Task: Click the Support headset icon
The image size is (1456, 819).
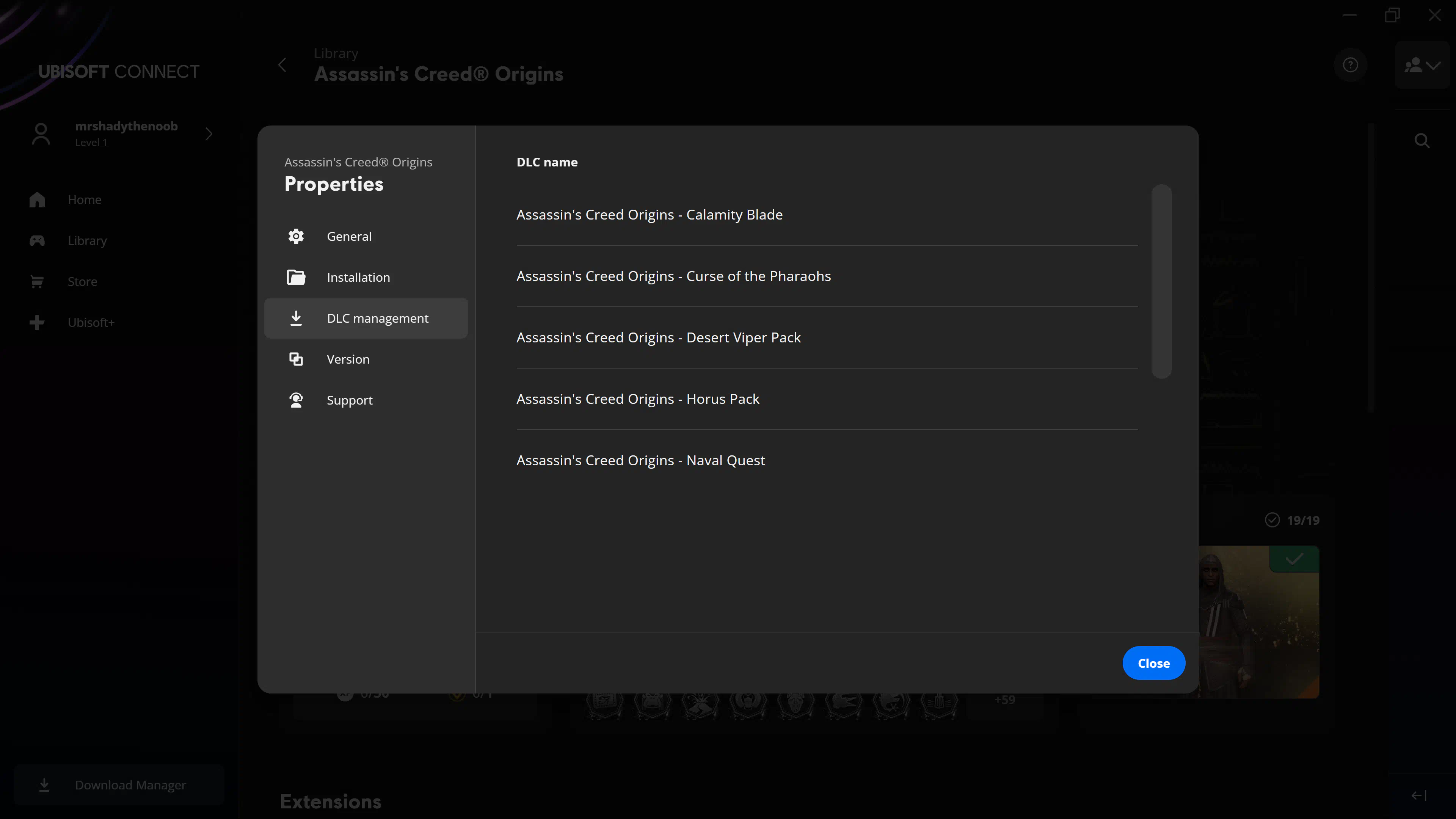Action: tap(296, 400)
